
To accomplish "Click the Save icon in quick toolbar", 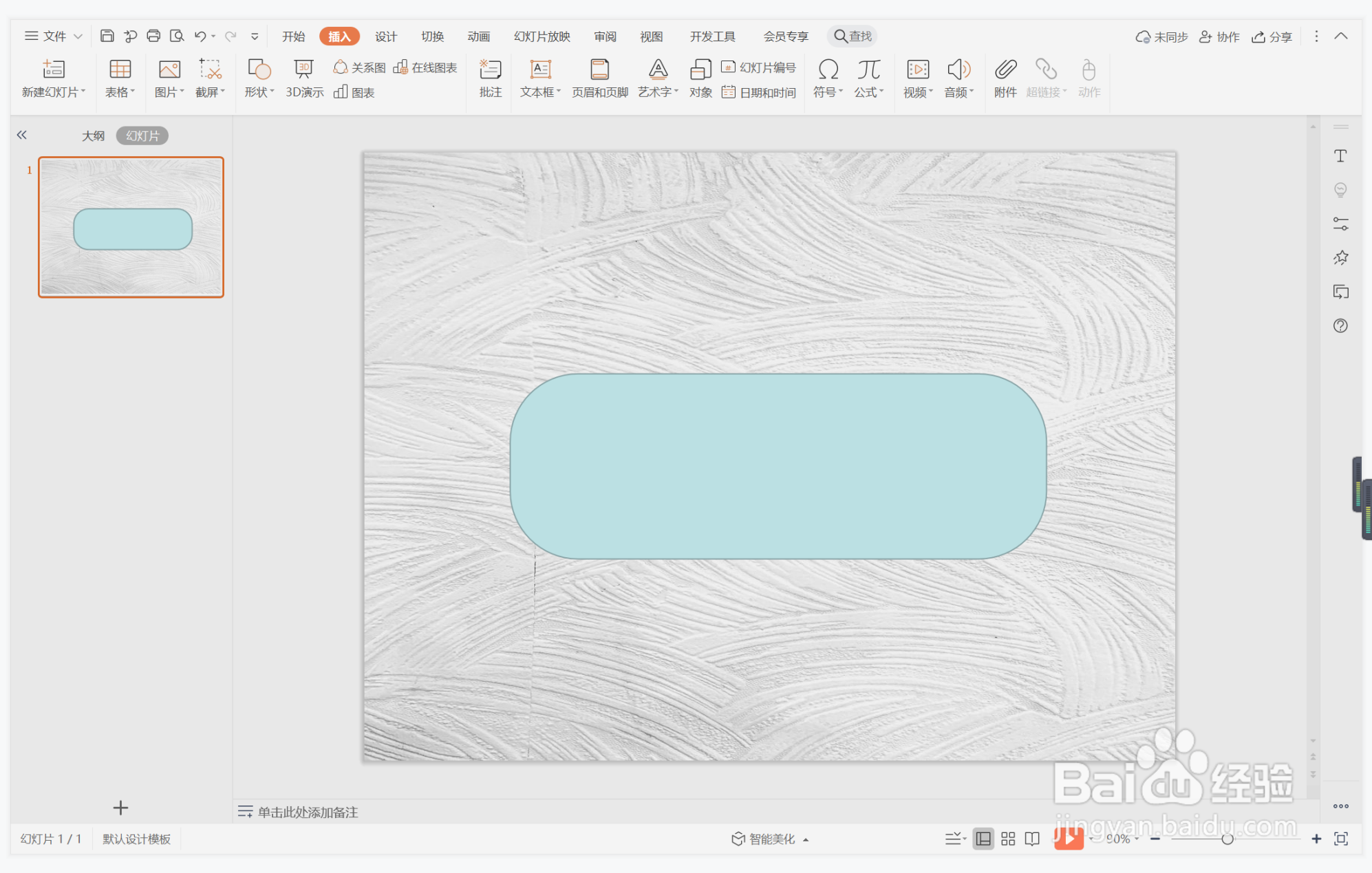I will (x=107, y=36).
